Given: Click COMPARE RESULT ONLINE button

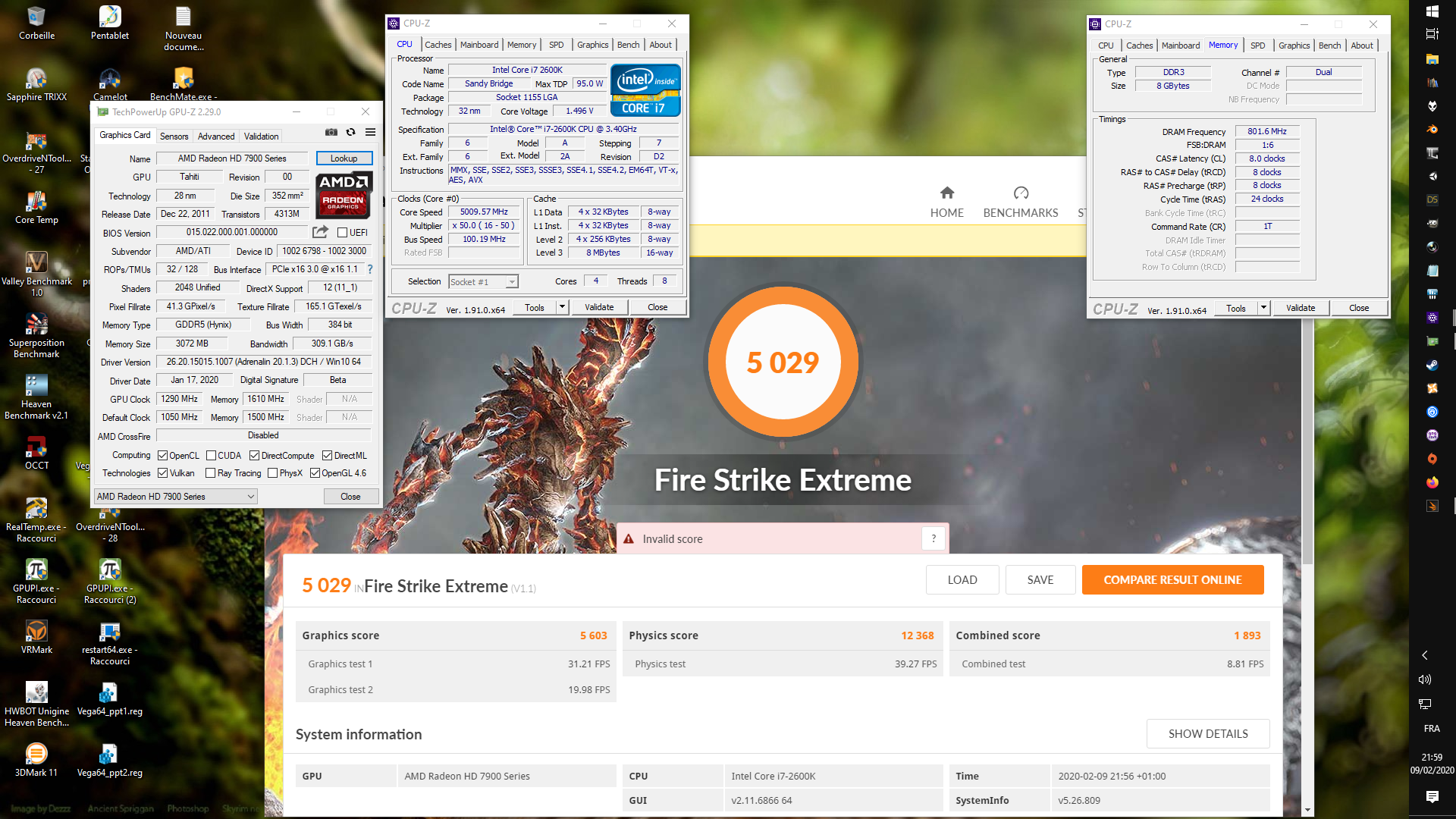Looking at the screenshot, I should pos(1172,580).
